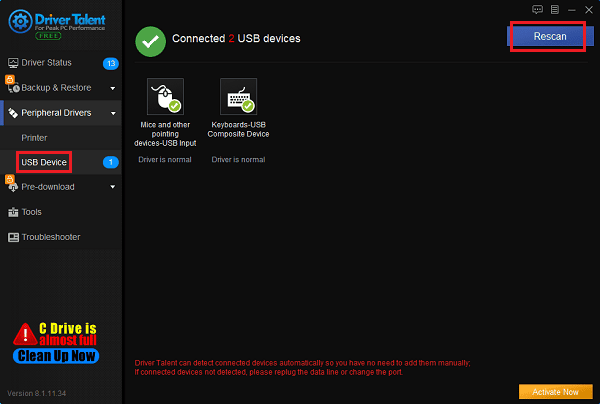Click the 'Connected 2 USB devices' heading

coord(236,39)
